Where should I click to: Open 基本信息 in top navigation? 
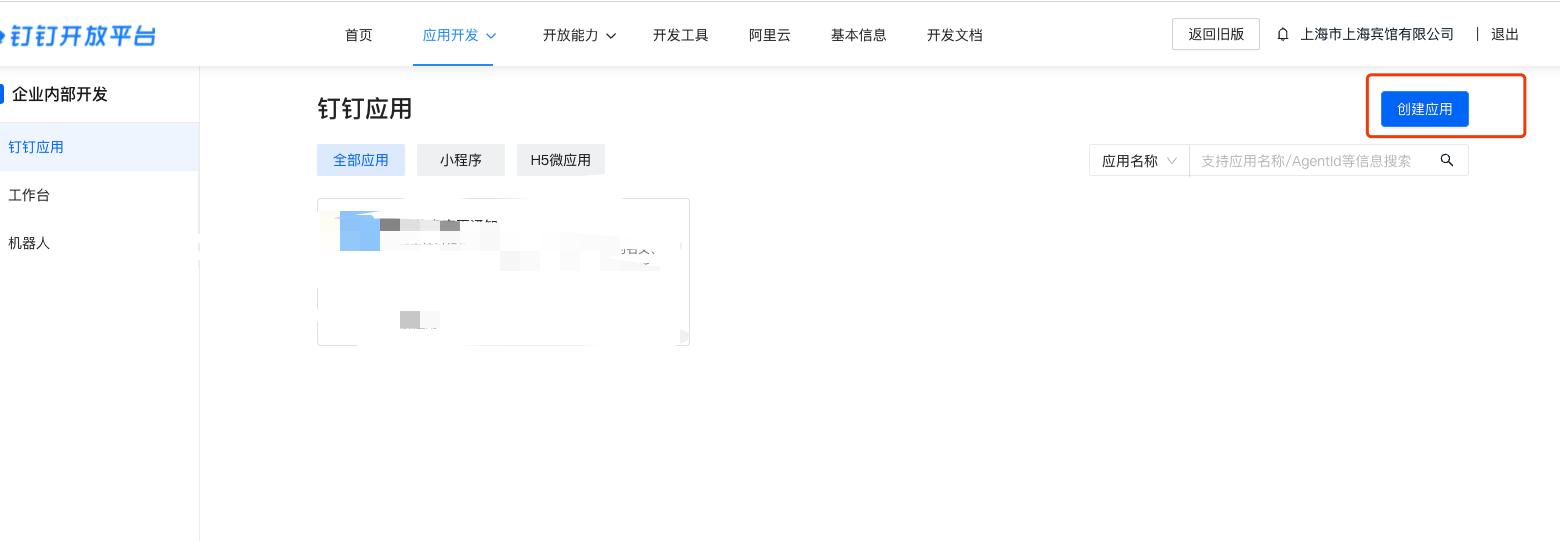(x=859, y=35)
